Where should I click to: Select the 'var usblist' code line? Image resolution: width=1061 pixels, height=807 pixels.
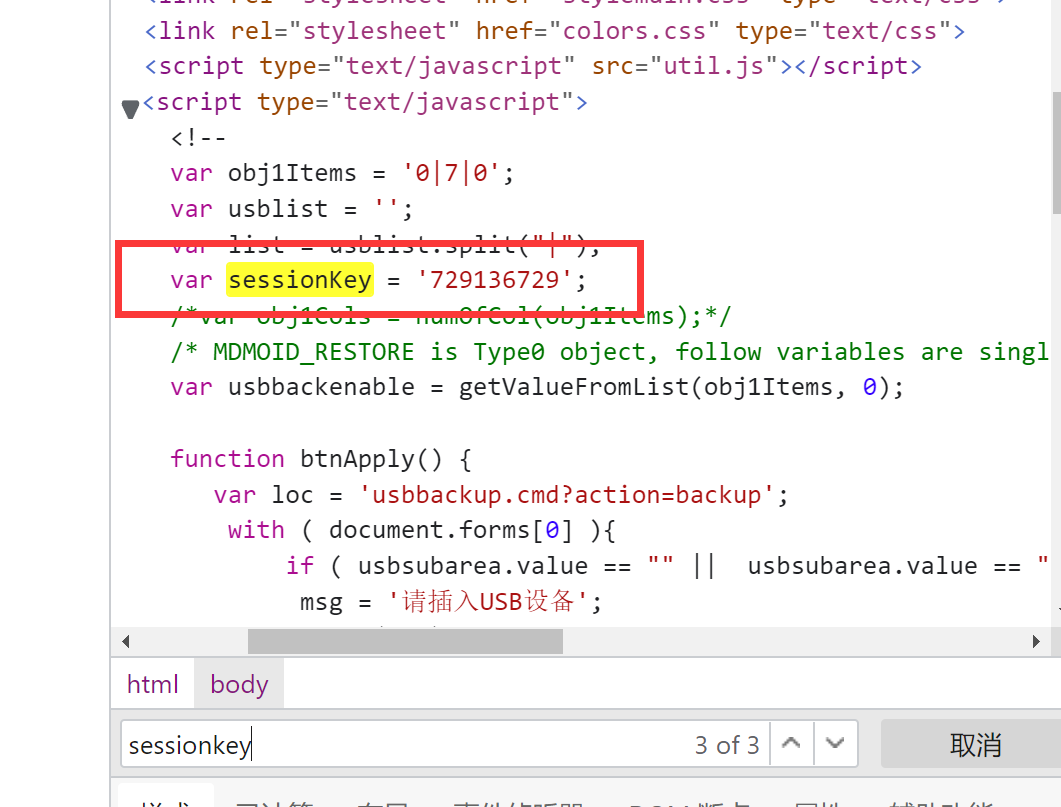pos(291,209)
